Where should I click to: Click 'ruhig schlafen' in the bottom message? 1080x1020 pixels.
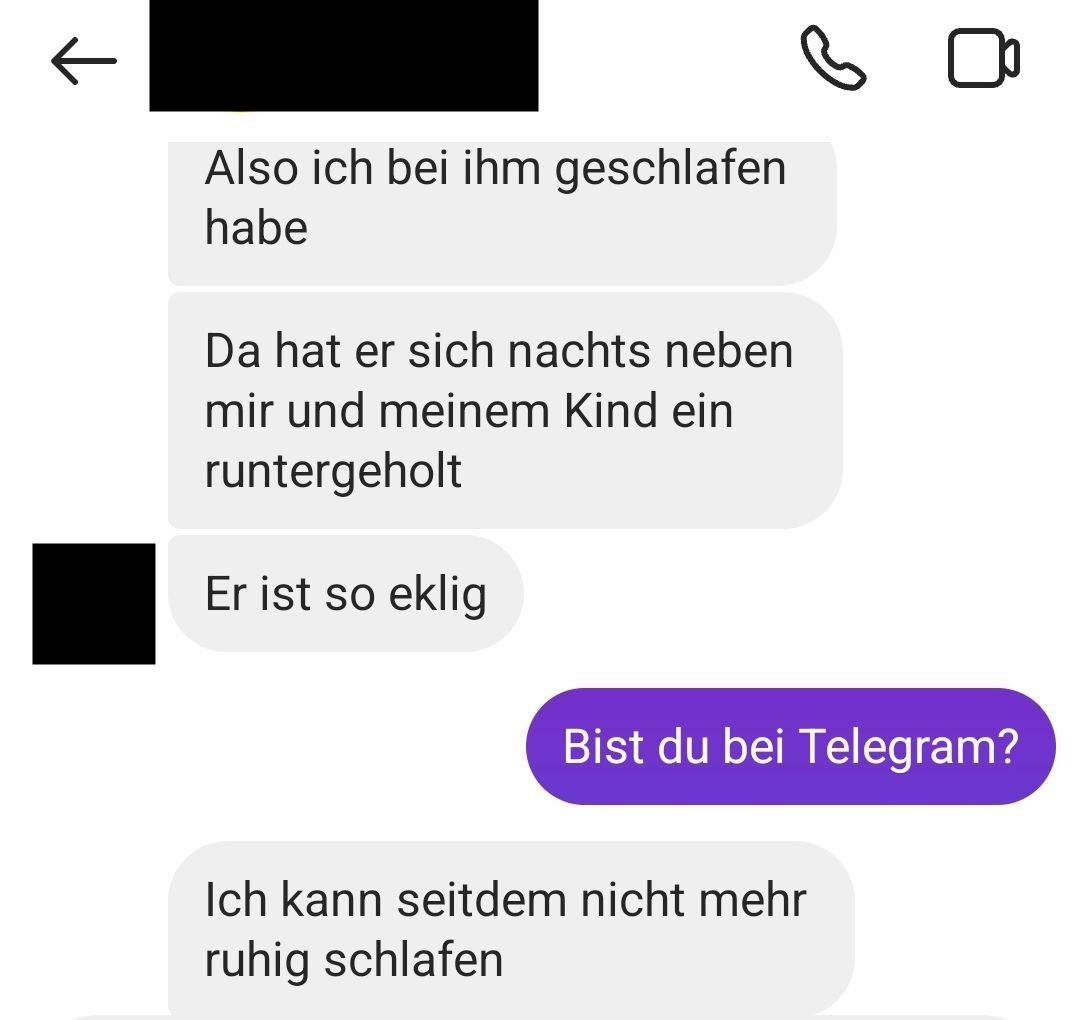click(354, 961)
